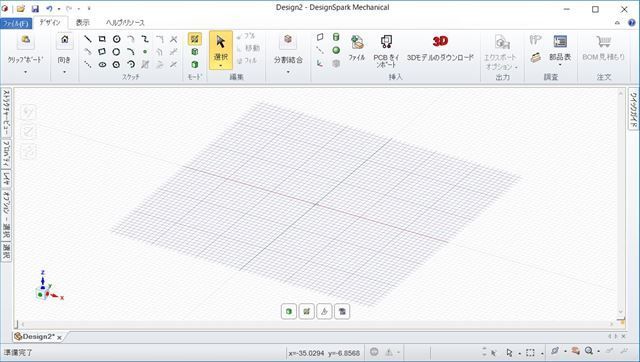Switch to 3D mode in the ribbon
Screen dimensions: 640x362
(x=195, y=64)
